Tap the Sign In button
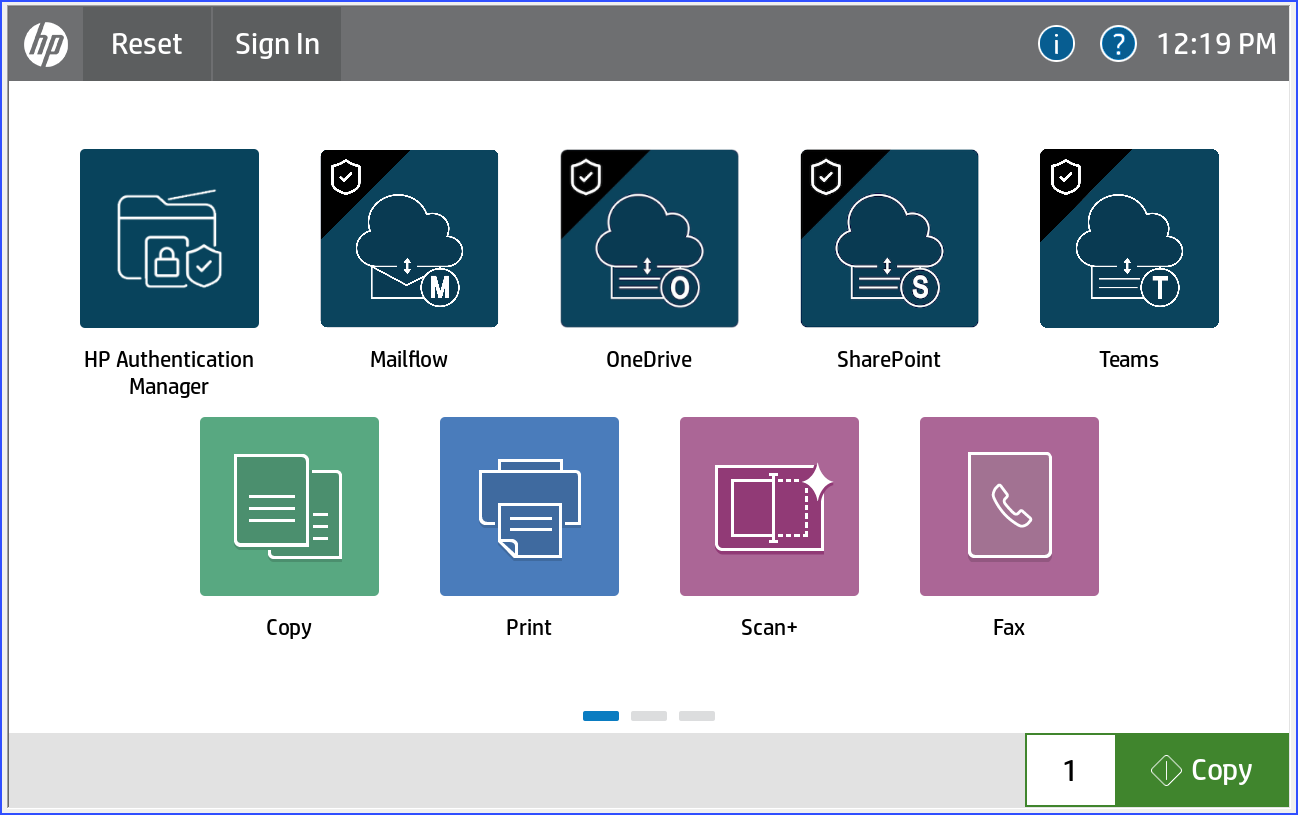Screen dimensions: 1298x815 coord(277,44)
